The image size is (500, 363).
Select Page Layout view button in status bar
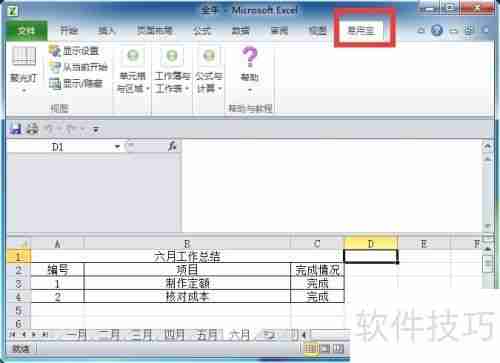coord(325,349)
